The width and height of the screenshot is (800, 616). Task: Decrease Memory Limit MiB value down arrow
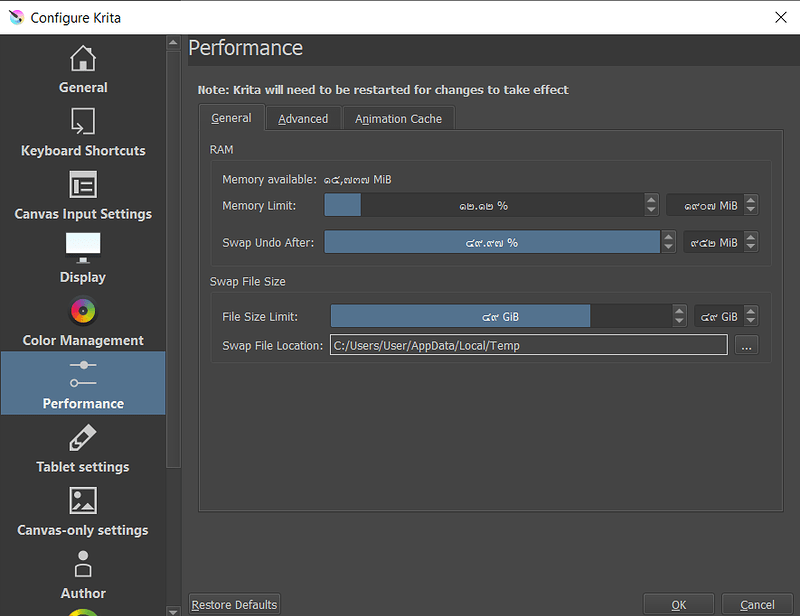pos(751,211)
